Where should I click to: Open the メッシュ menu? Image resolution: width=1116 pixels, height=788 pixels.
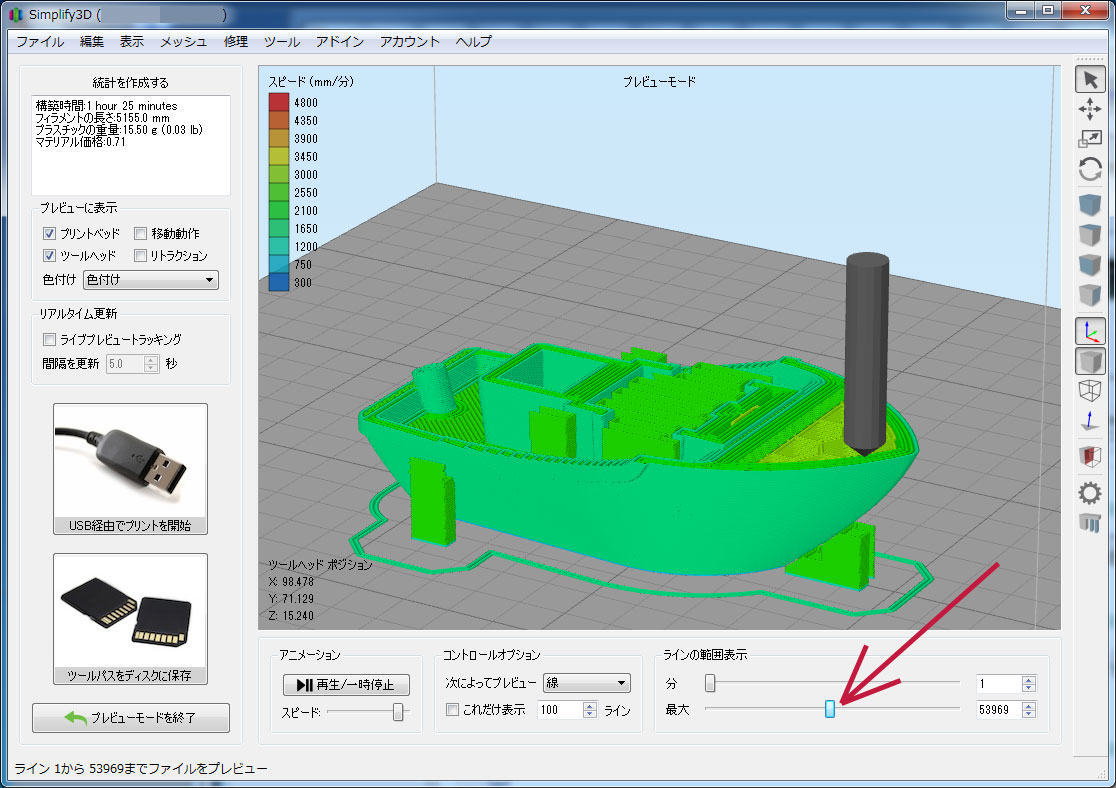click(x=183, y=41)
